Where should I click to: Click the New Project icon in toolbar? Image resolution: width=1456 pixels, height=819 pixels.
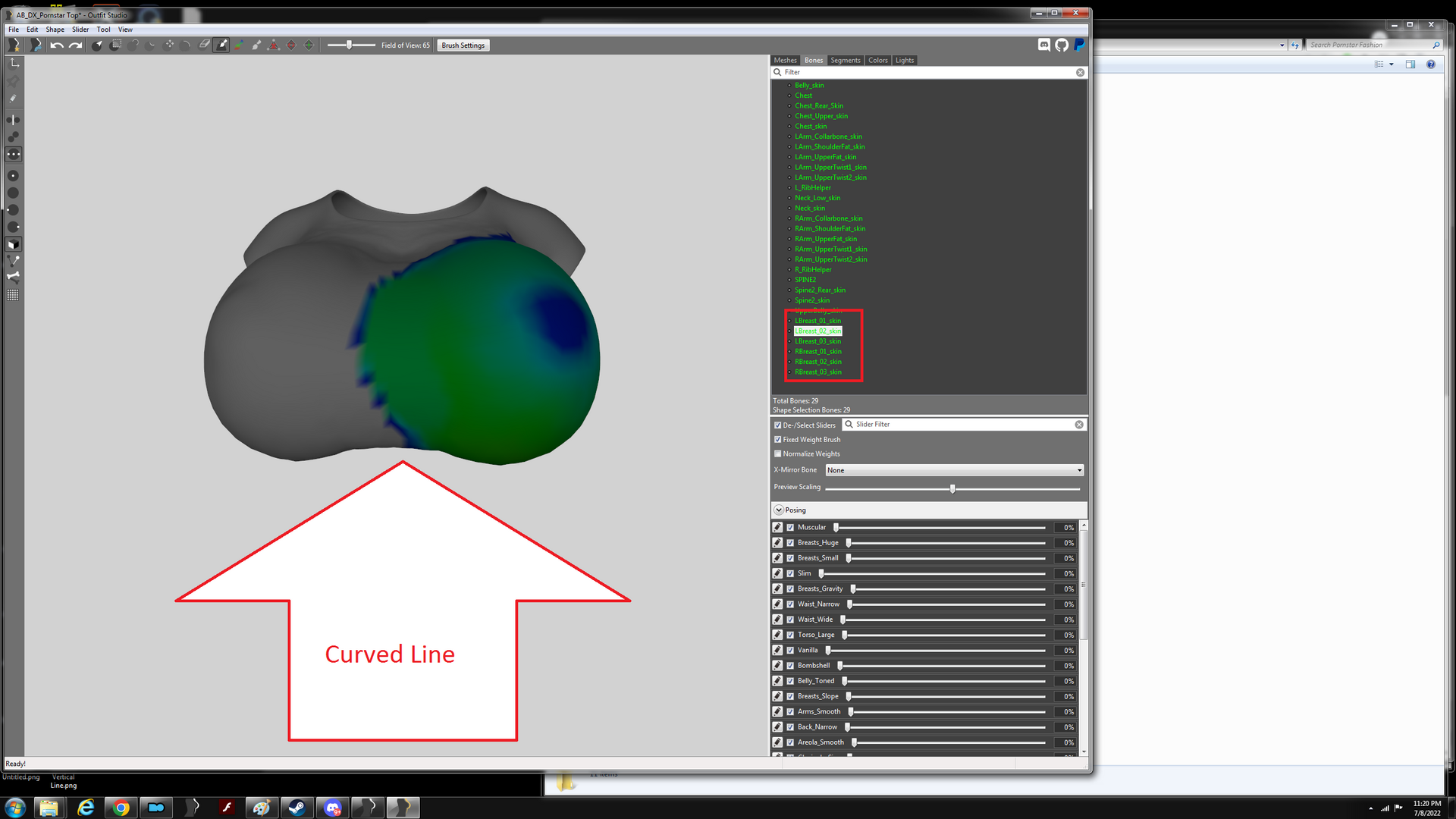pyautogui.click(x=14, y=45)
